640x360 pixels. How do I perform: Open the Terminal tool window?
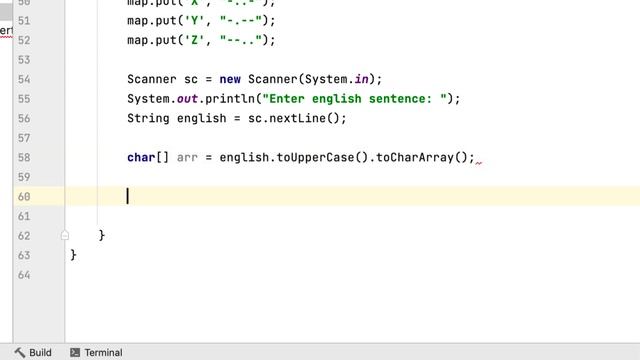pos(96,352)
